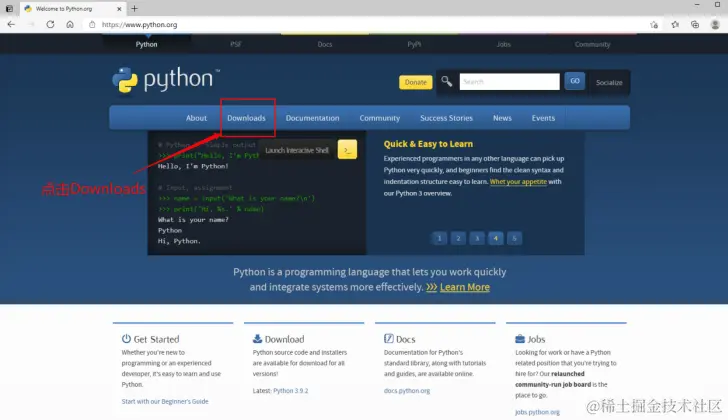Switch to slideshow slide 4
The image size is (728, 420).
(495, 238)
